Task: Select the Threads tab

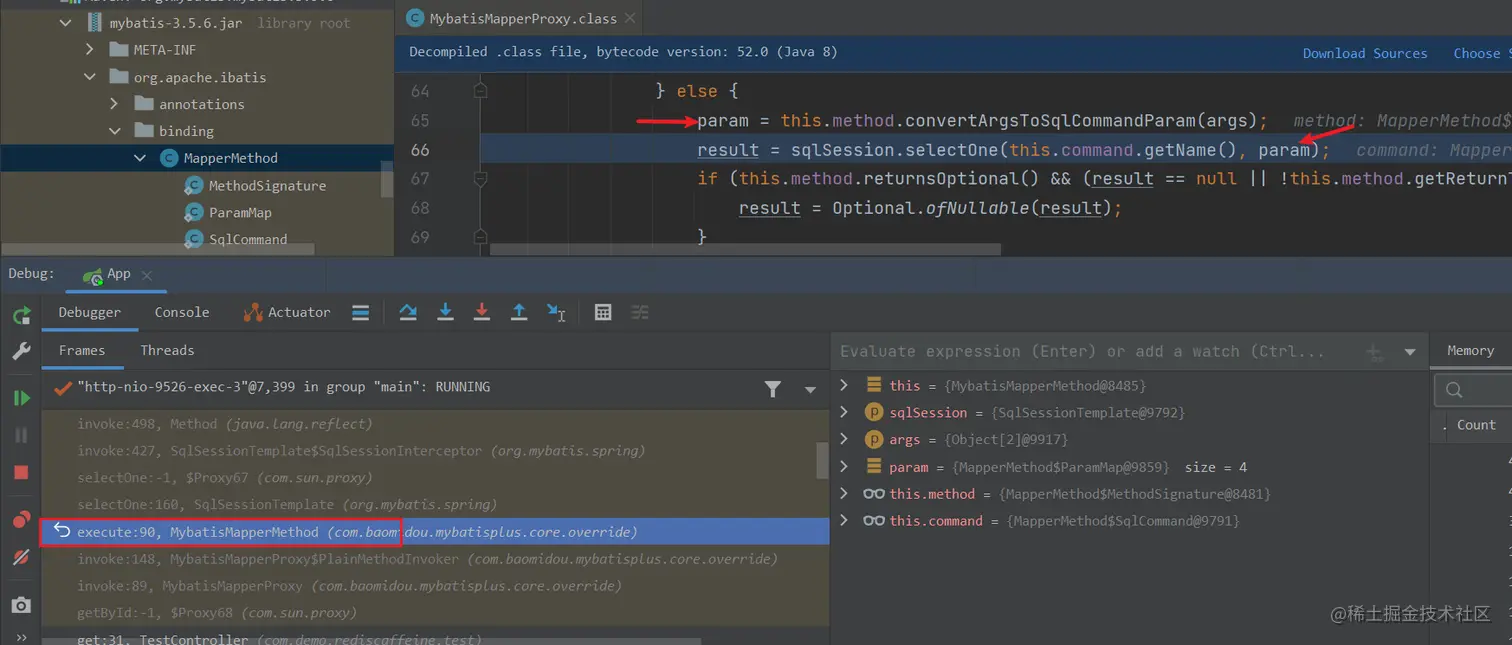Action: 167,350
